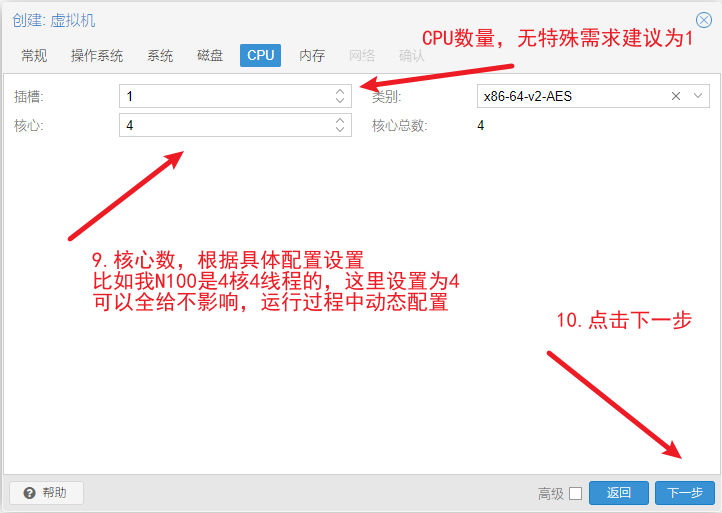This screenshot has height=513, width=722.
Task: Increase the 核心 core count
Action: click(340, 121)
